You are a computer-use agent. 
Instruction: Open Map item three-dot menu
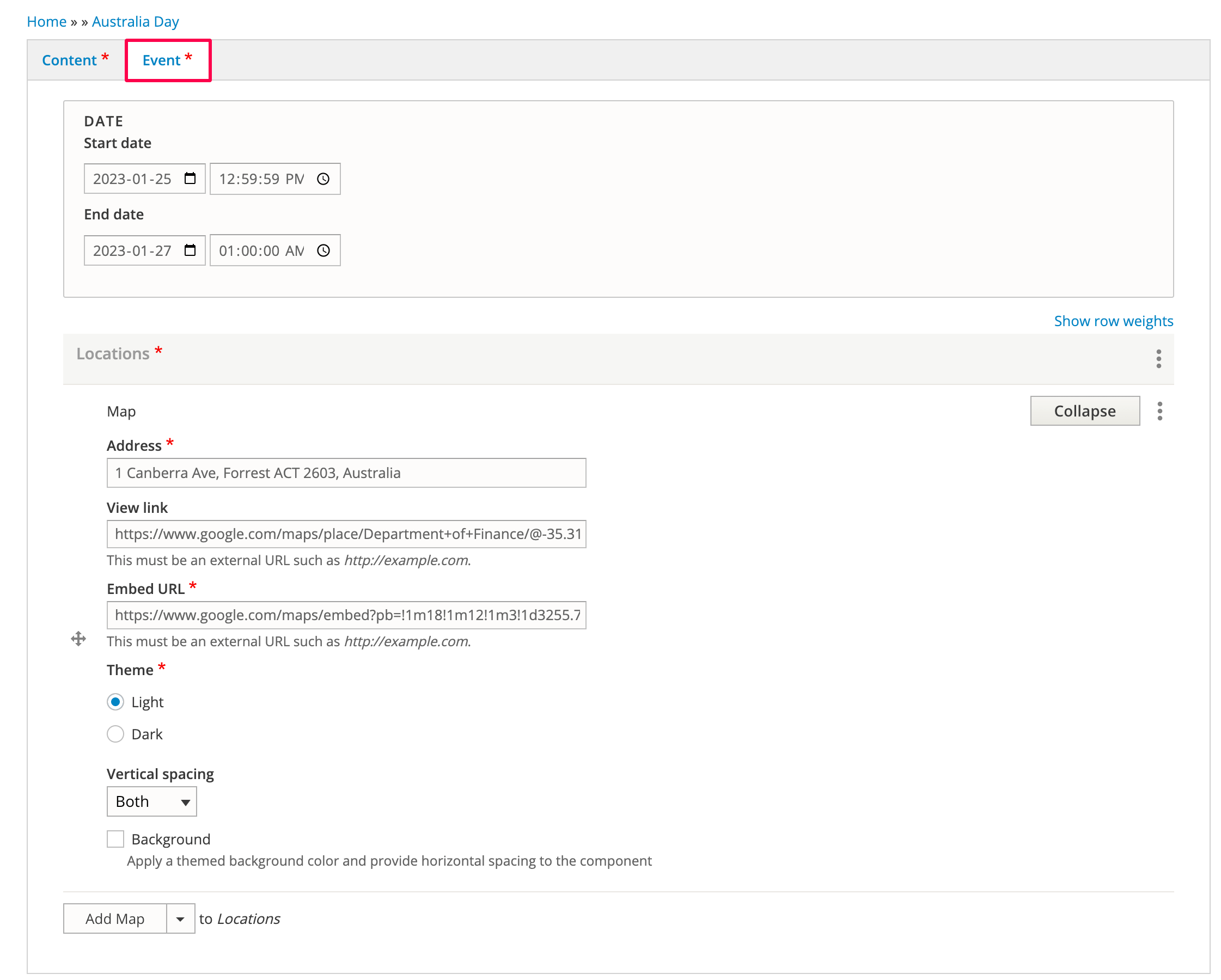[1159, 411]
